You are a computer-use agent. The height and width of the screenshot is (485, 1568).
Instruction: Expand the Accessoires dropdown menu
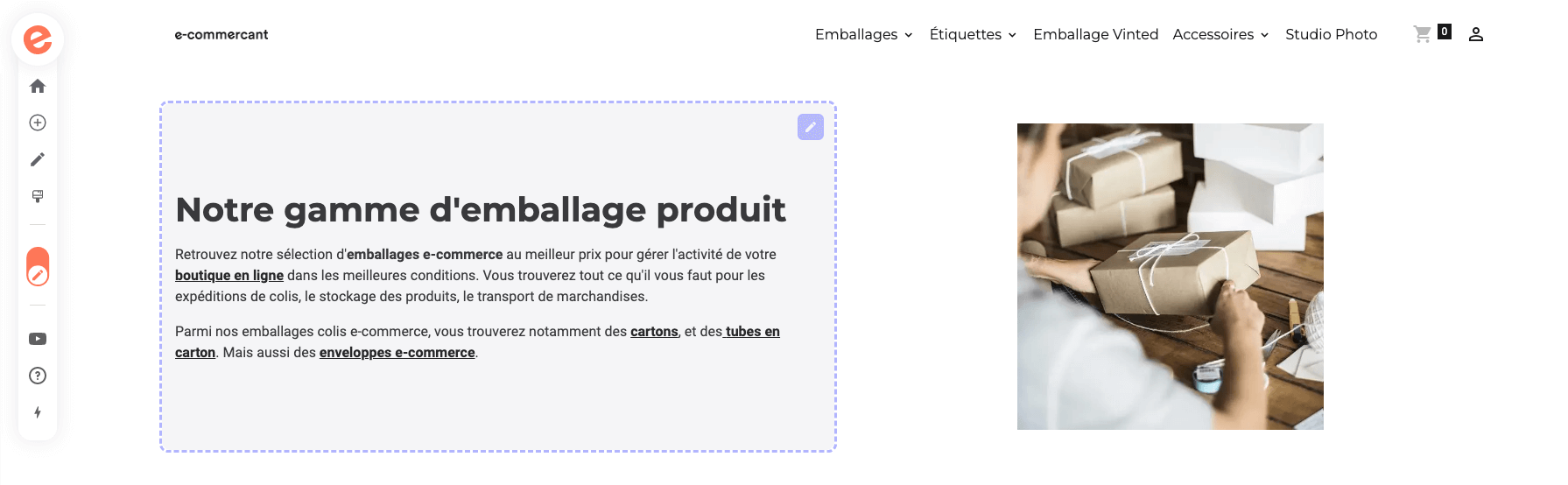click(1220, 34)
